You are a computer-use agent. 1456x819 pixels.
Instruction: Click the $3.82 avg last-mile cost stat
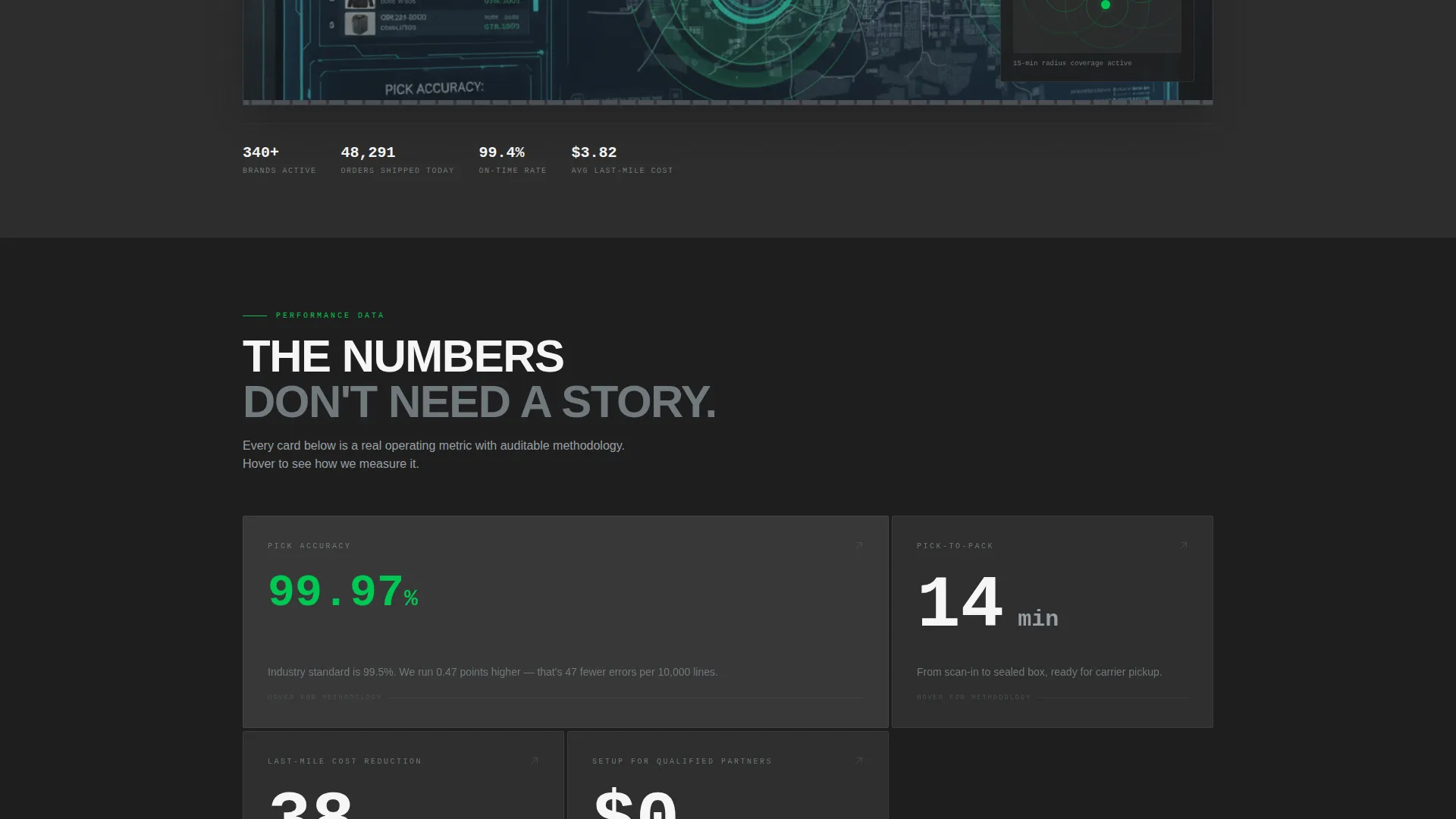[x=622, y=159]
